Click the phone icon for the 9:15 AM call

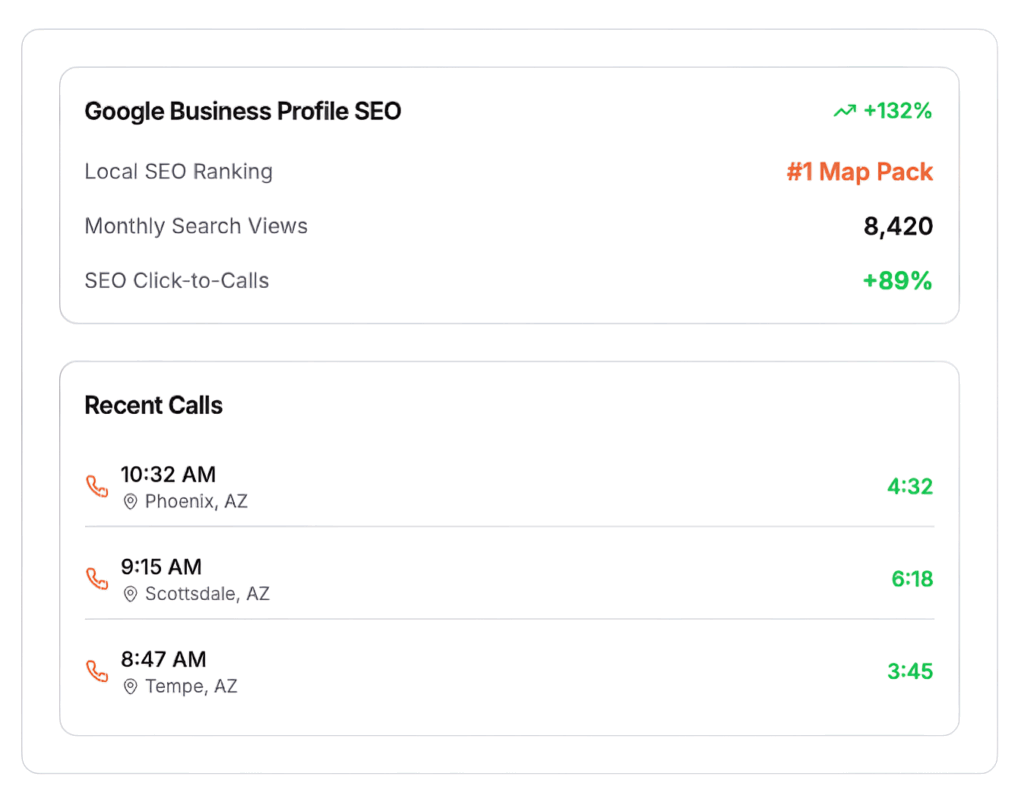tap(97, 579)
